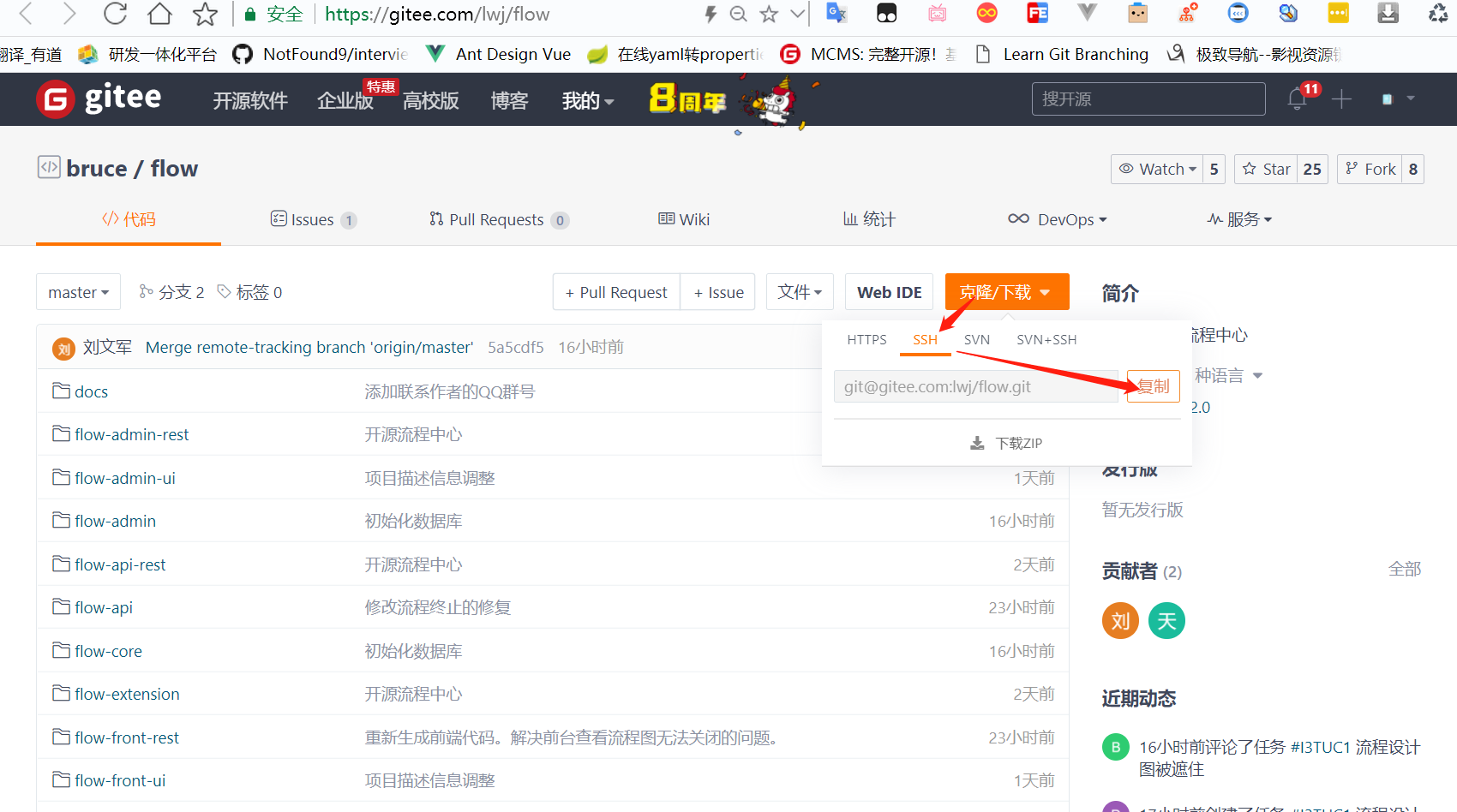Select the HTTPS clone tab

866,339
